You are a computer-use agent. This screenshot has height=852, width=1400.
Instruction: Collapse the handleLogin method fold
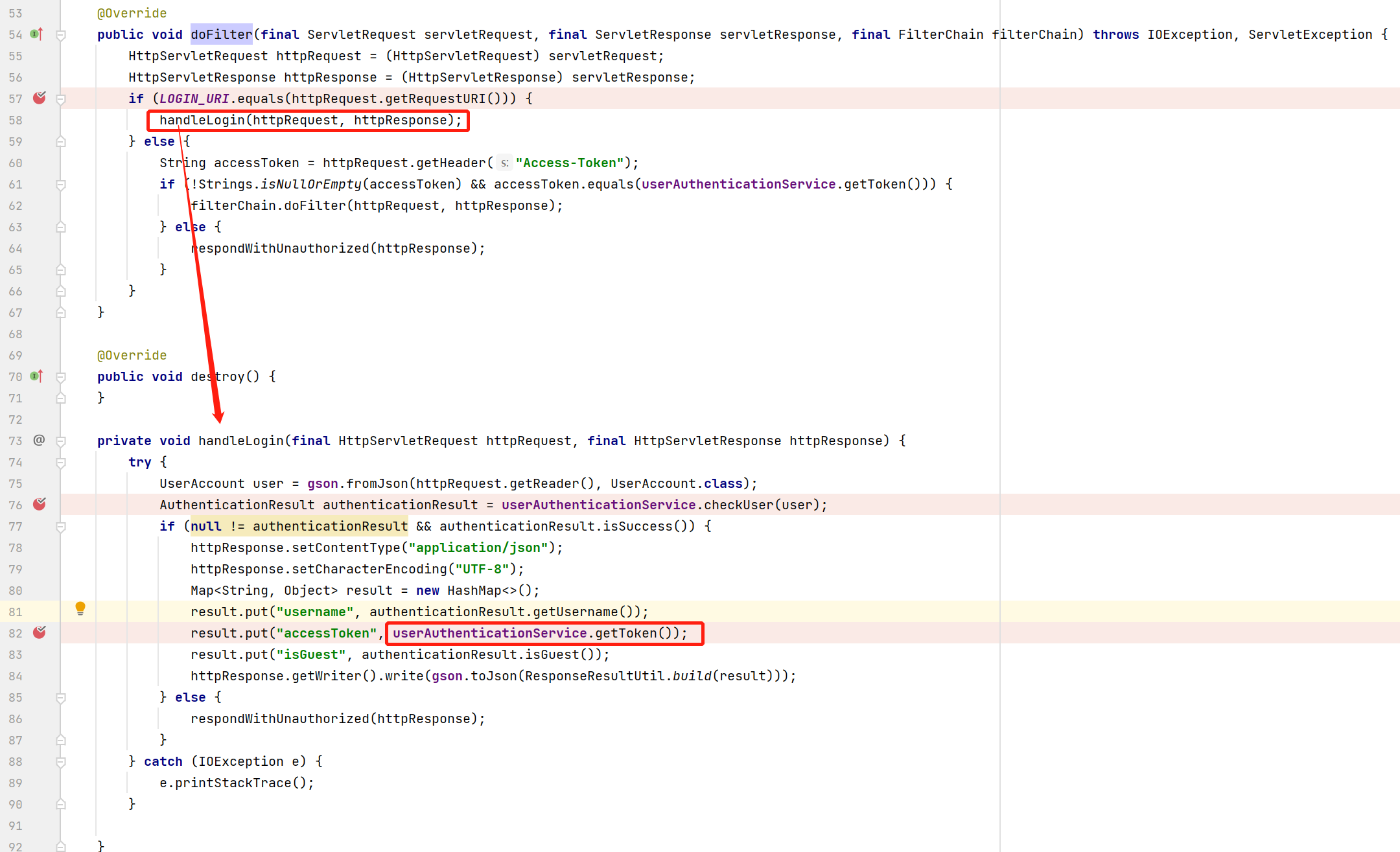pyautogui.click(x=61, y=440)
